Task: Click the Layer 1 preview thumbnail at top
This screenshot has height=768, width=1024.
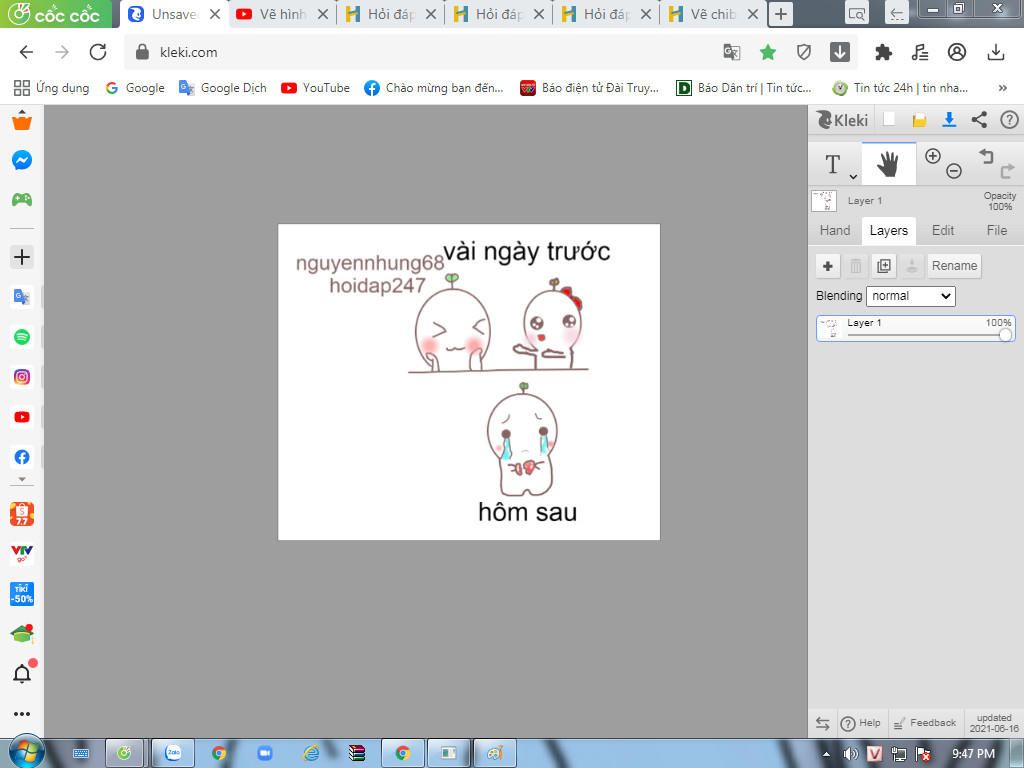Action: click(824, 201)
